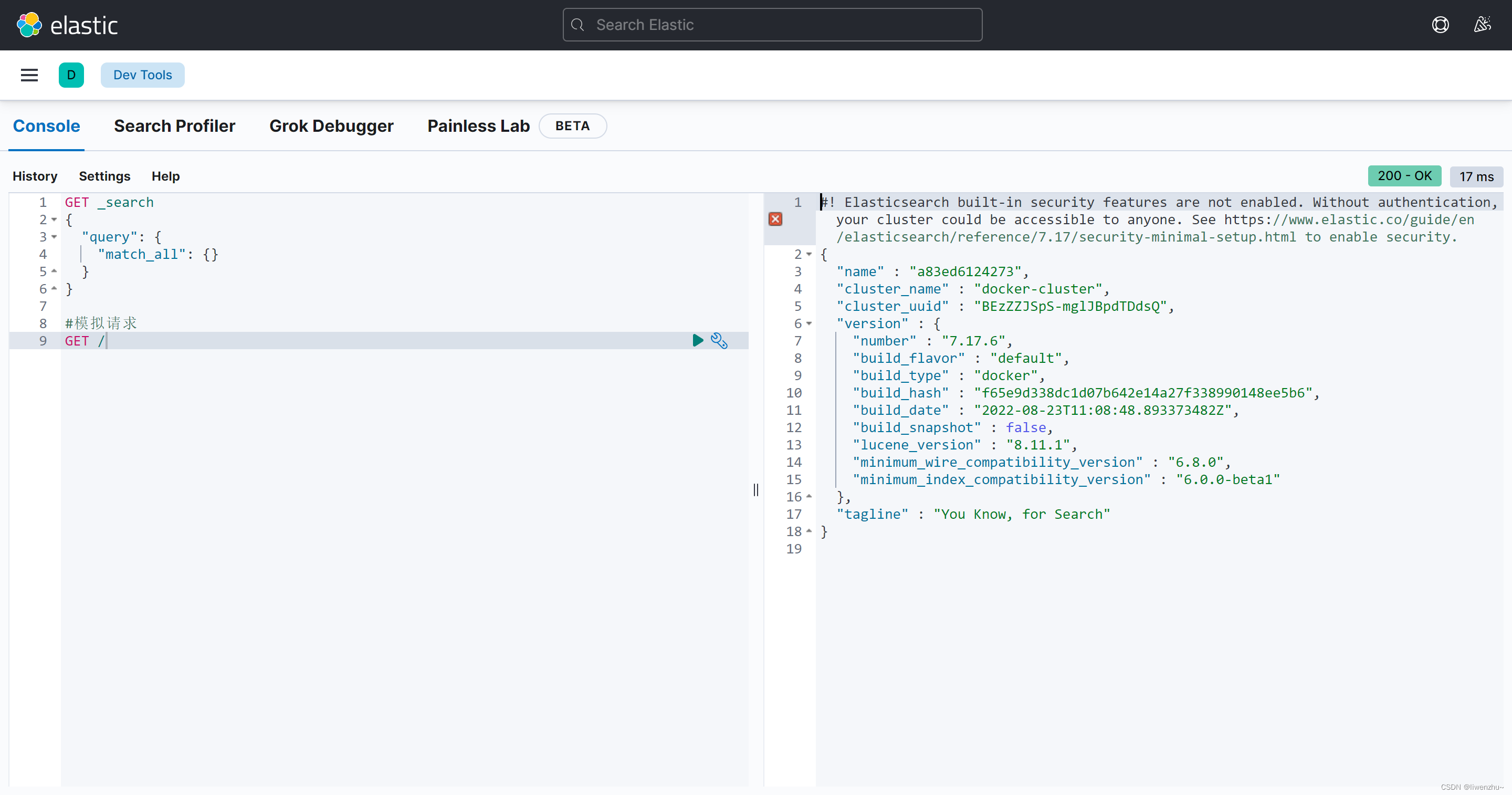Screen dimensions: 1512x795
Task: Click the search magnifier icon
Action: 577,25
